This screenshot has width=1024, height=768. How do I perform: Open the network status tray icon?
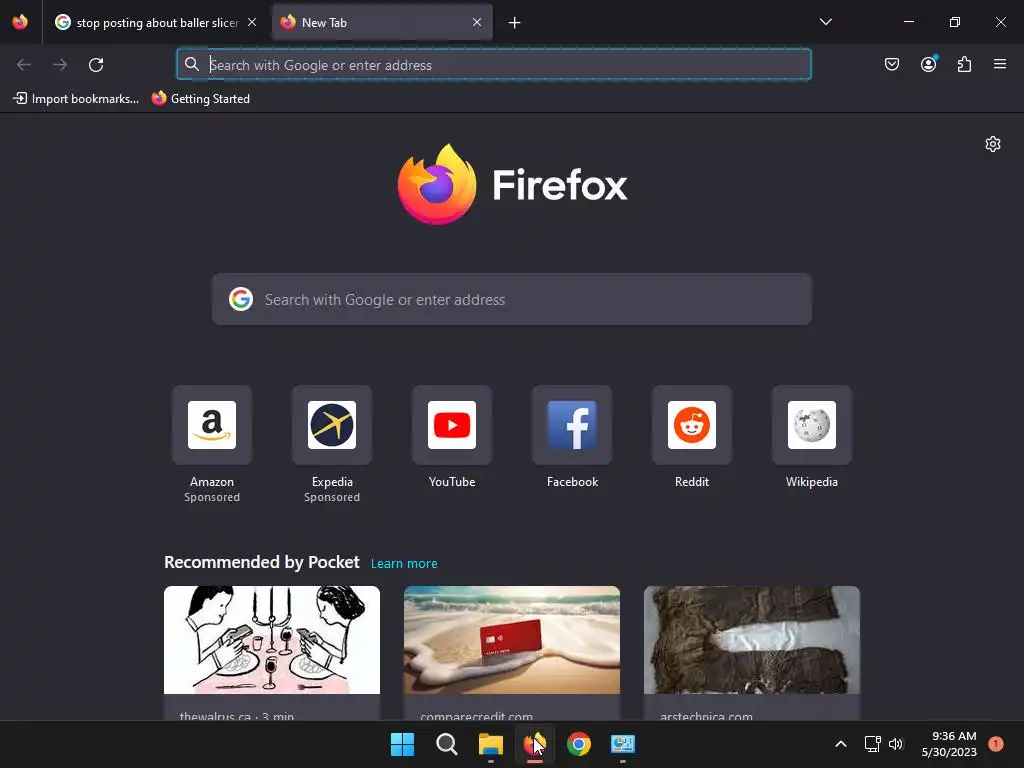click(872, 744)
